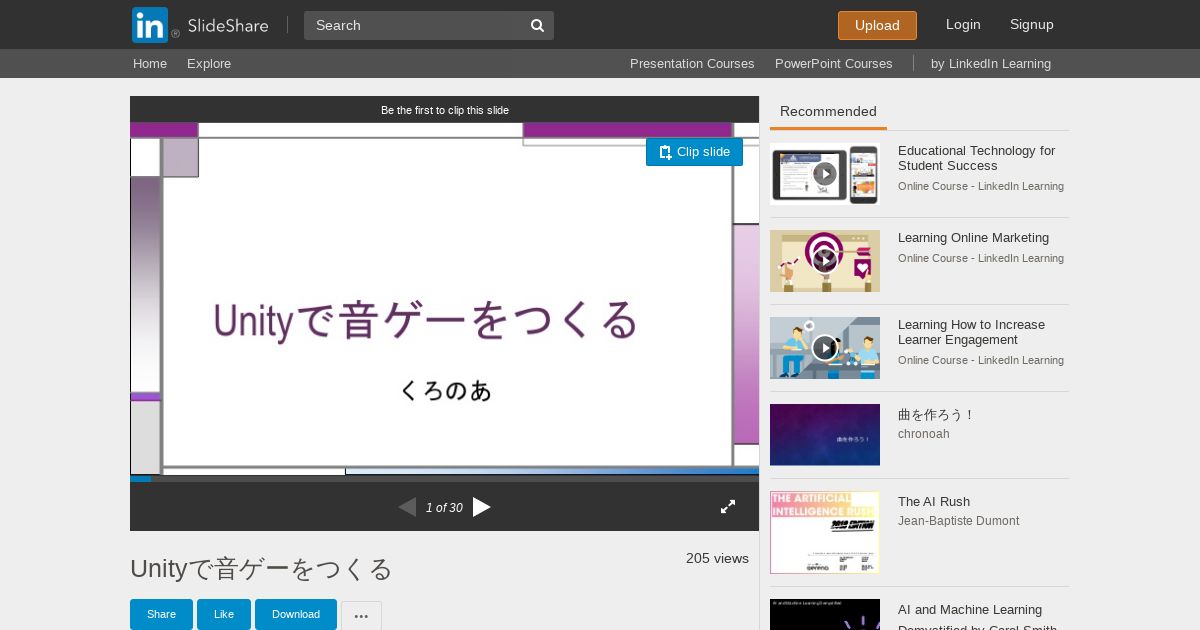The width and height of the screenshot is (1200, 630).
Task: Click the Upload button
Action: pos(877,25)
